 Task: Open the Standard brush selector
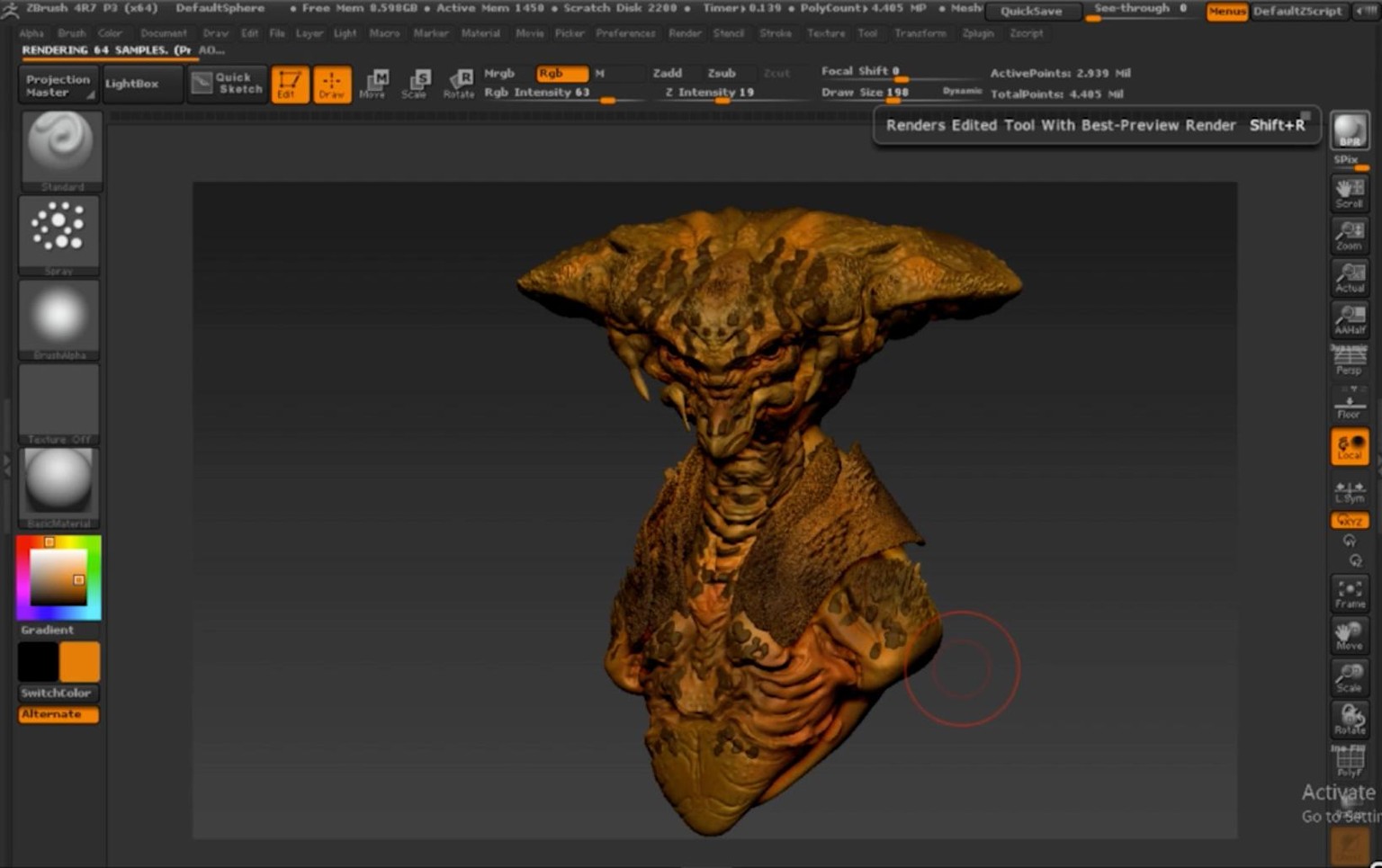(60, 151)
